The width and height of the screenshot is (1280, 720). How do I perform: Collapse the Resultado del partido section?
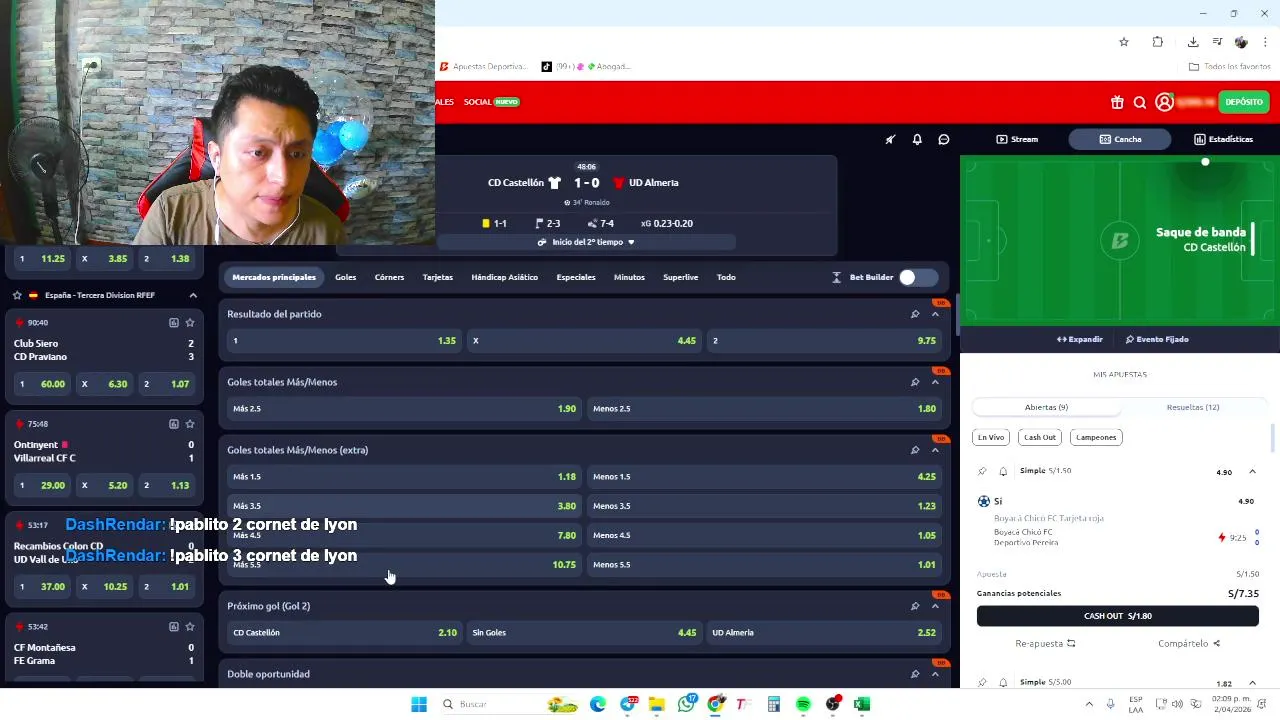(x=935, y=314)
